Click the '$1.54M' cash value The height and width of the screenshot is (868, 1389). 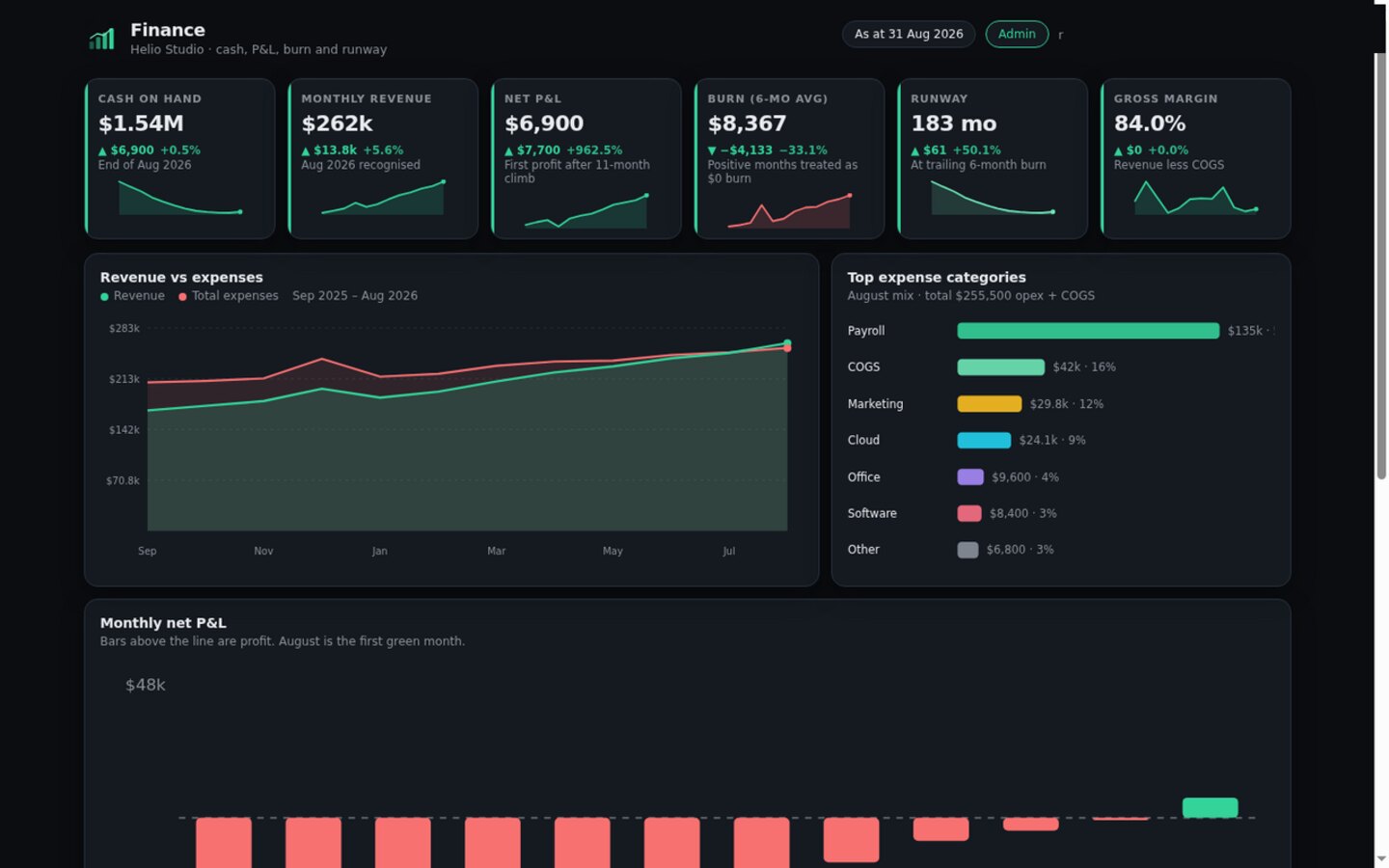tap(141, 123)
